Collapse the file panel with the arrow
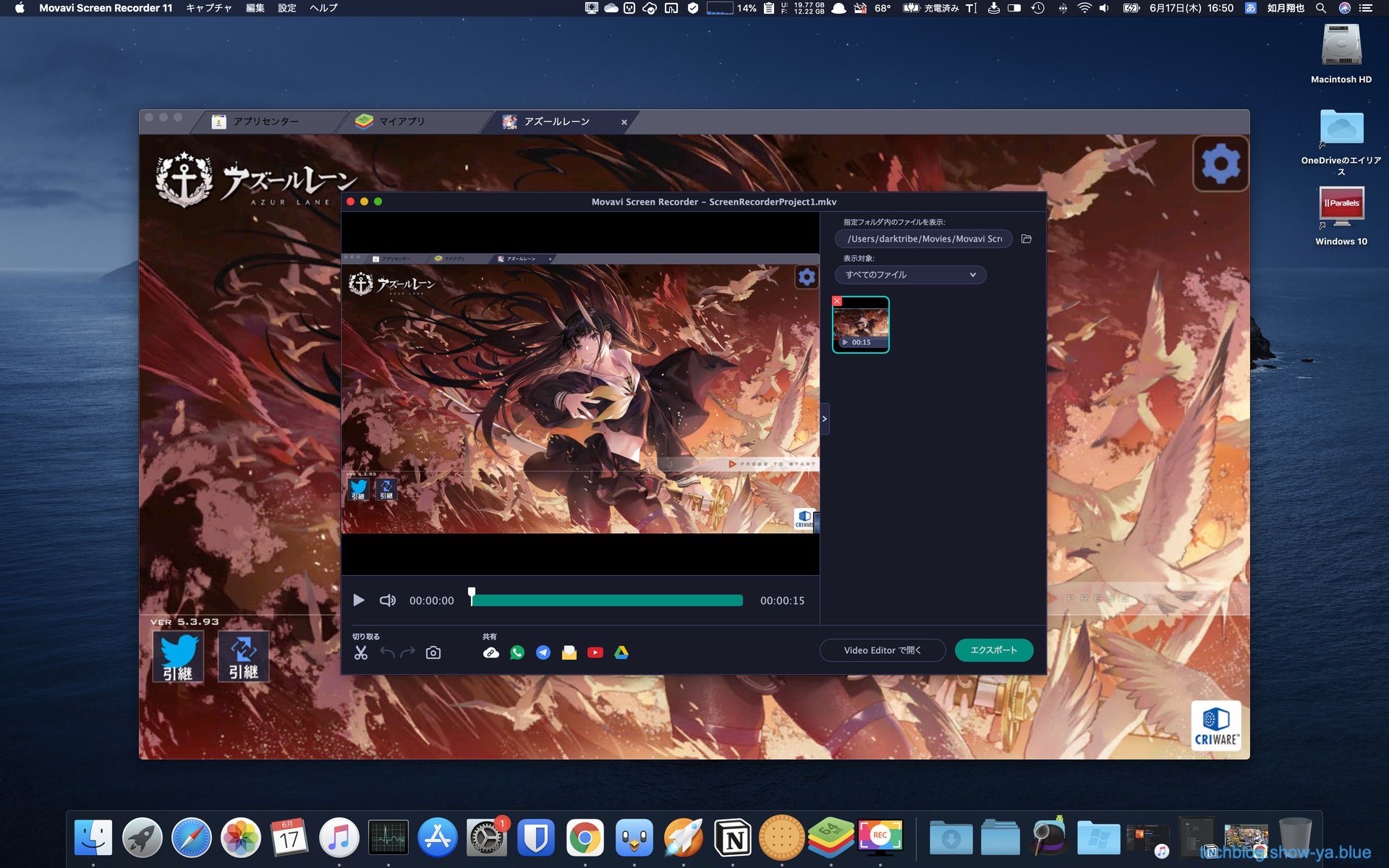This screenshot has height=868, width=1389. [824, 419]
